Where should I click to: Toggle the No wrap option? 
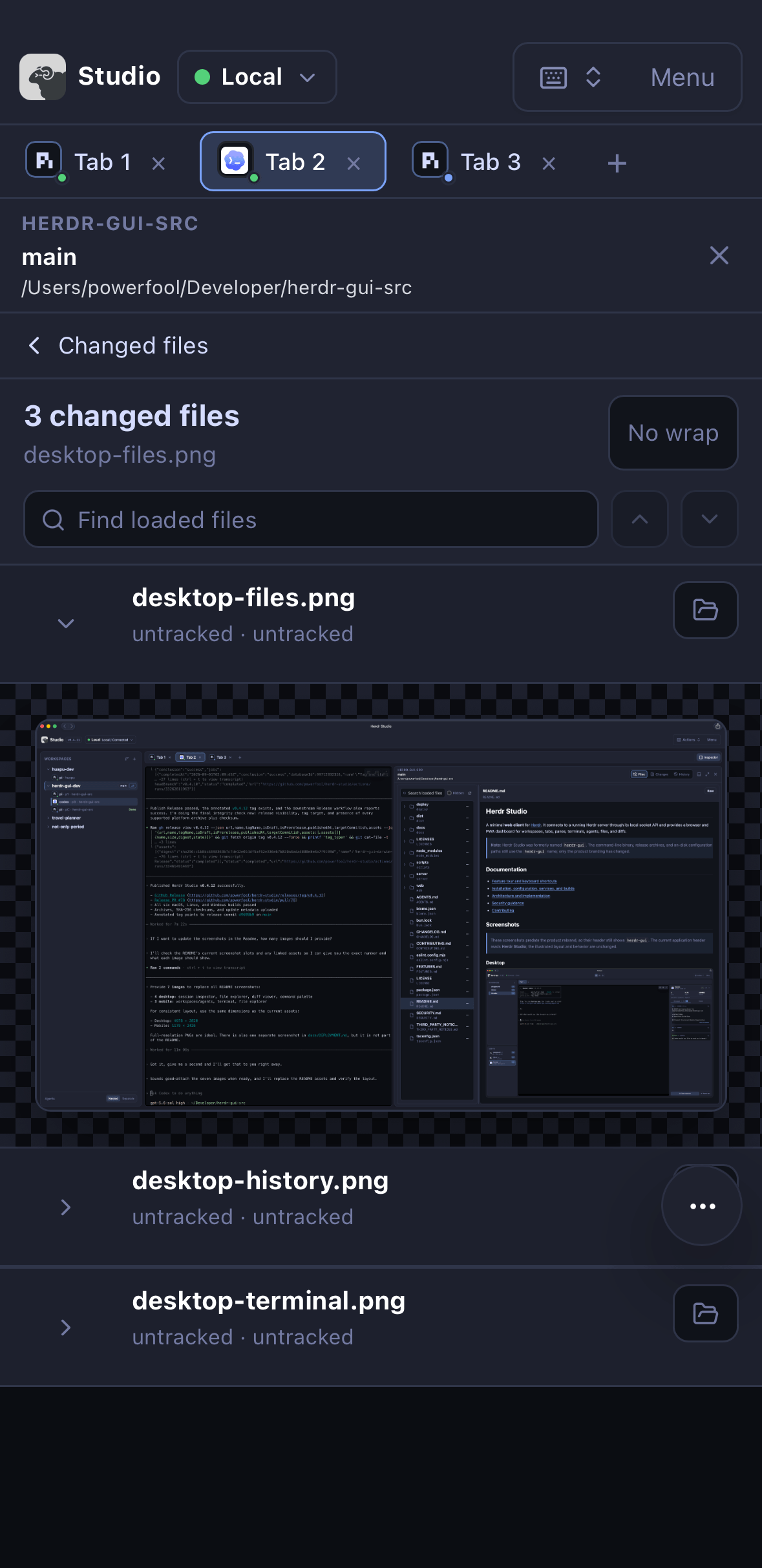673,432
